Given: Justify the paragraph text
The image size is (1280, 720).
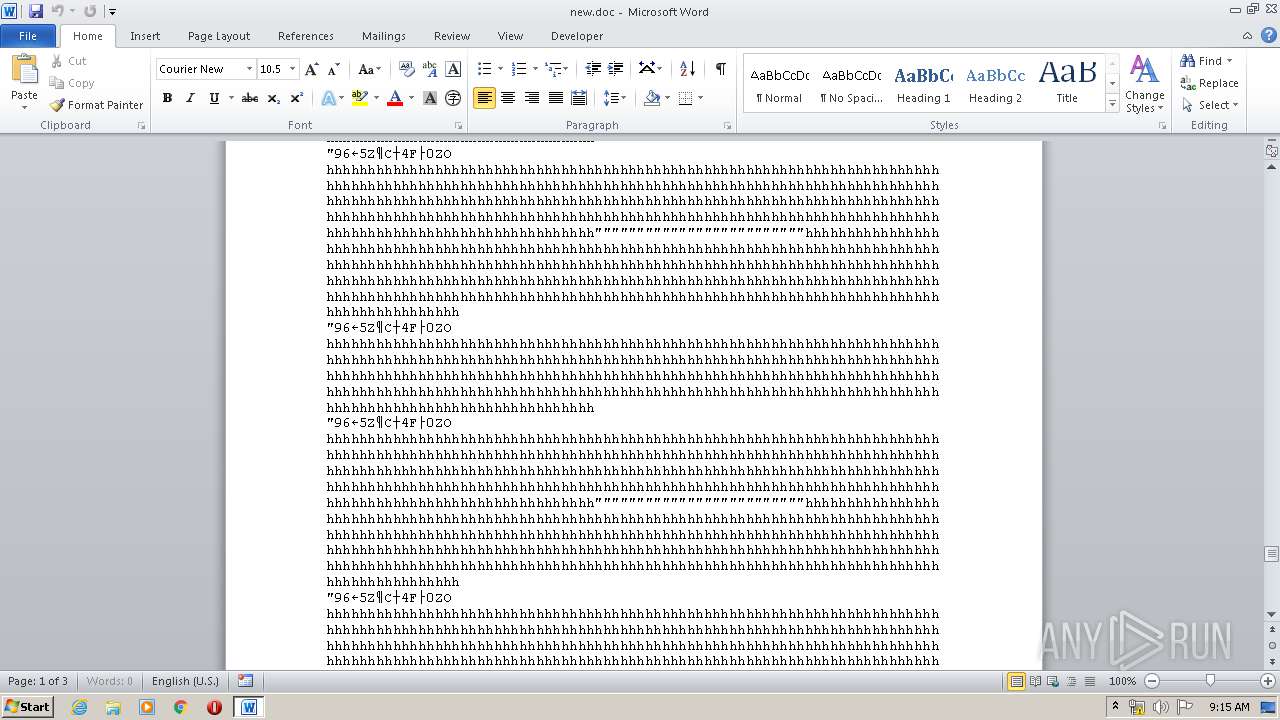Looking at the screenshot, I should [555, 98].
